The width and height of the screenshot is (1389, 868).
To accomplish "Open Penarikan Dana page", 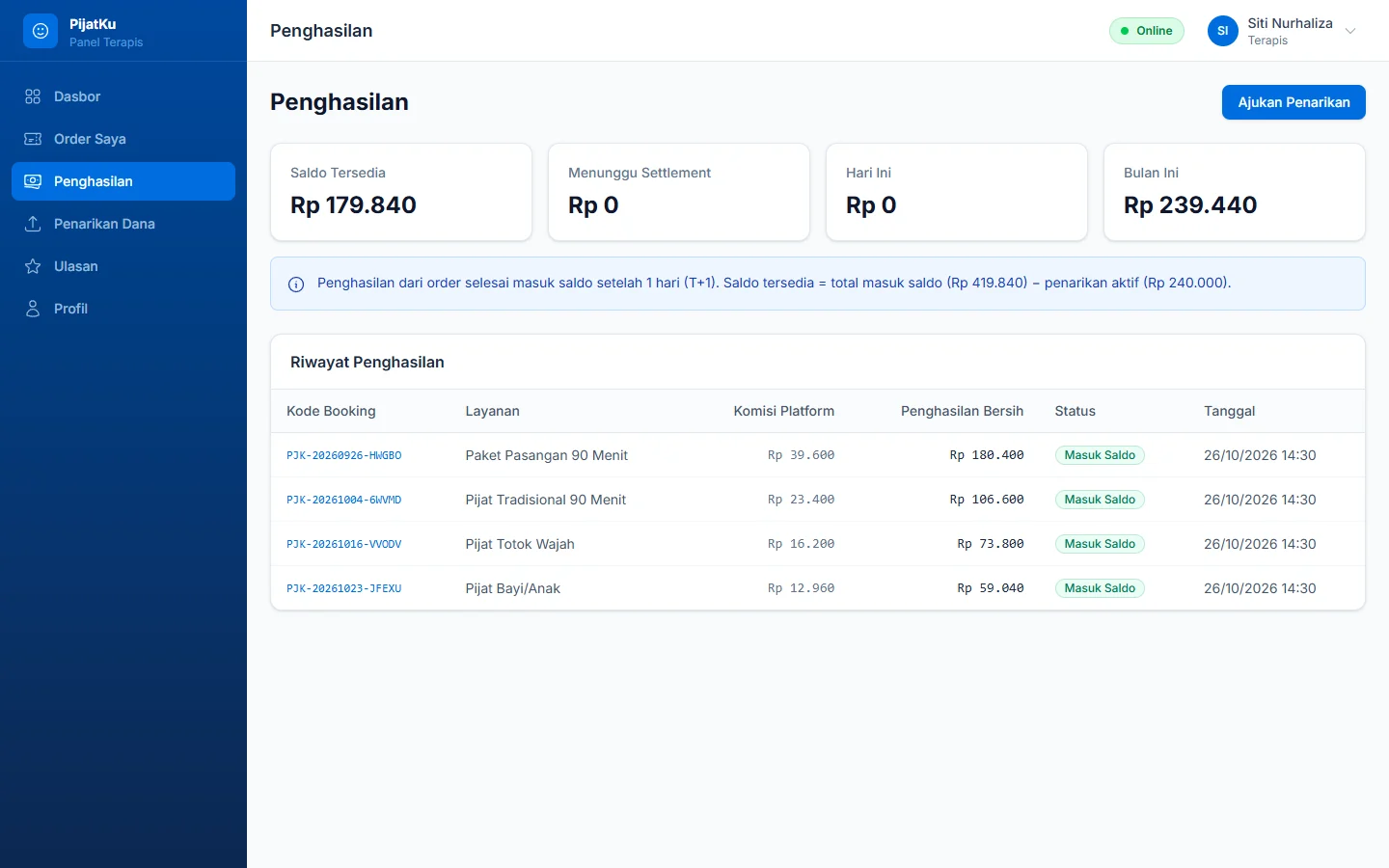I will pyautogui.click(x=123, y=224).
